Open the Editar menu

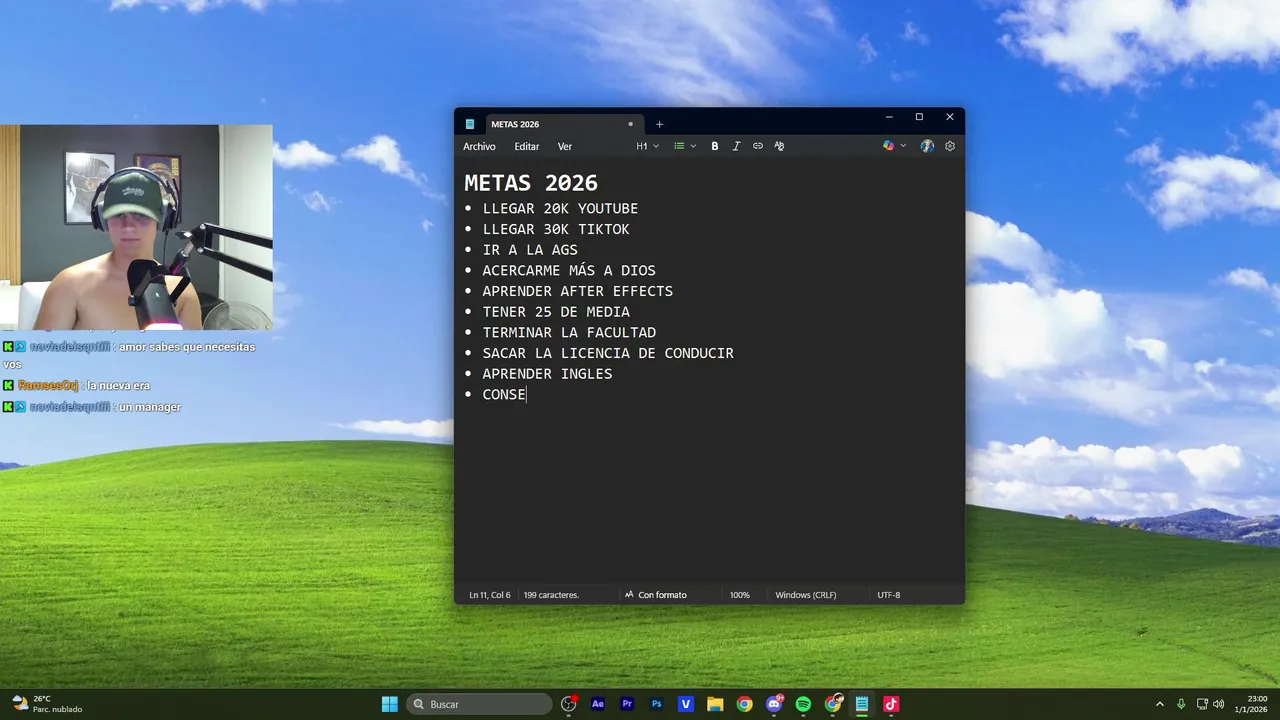pos(527,146)
